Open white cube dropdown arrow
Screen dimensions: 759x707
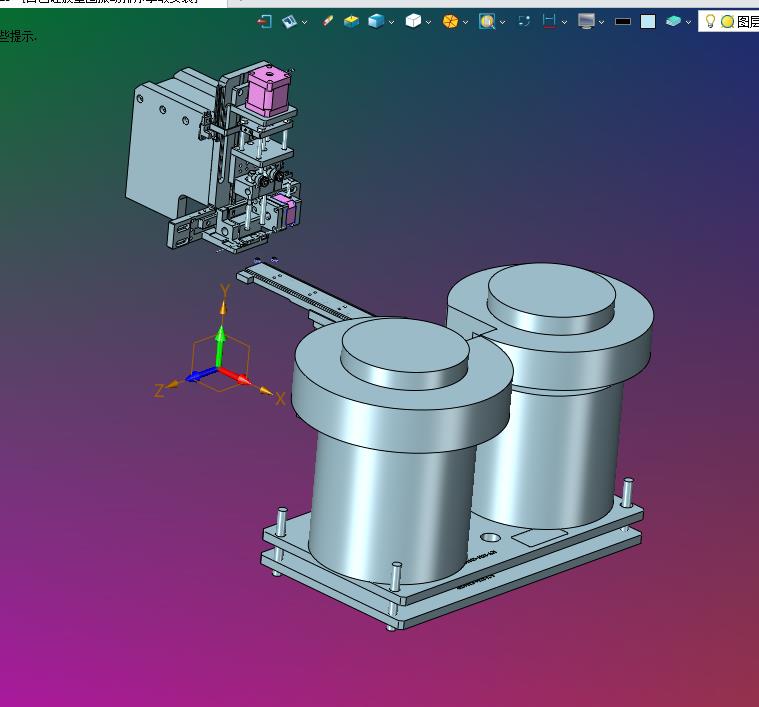[x=428, y=22]
